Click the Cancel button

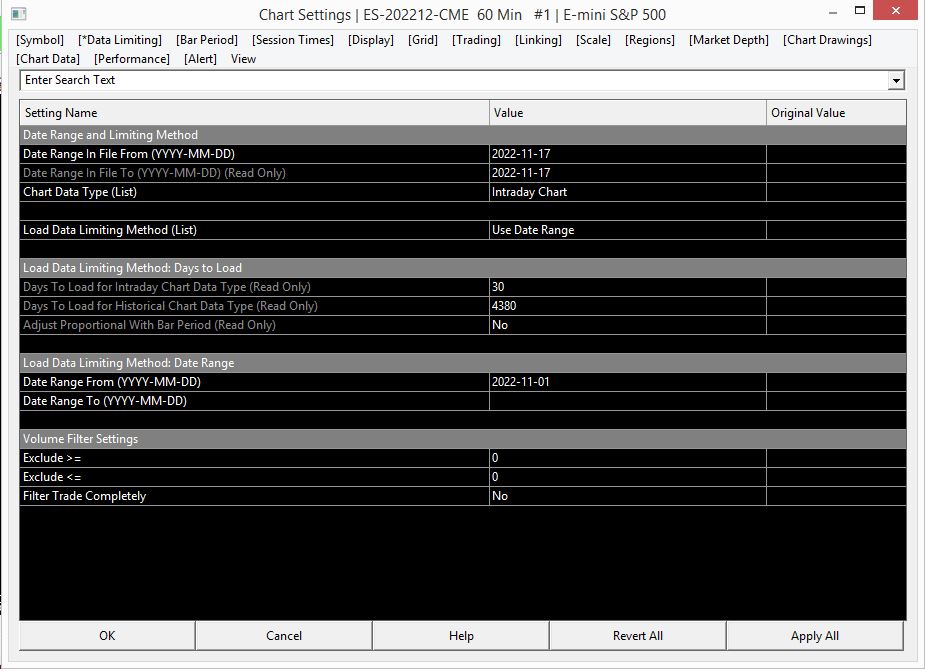click(284, 636)
